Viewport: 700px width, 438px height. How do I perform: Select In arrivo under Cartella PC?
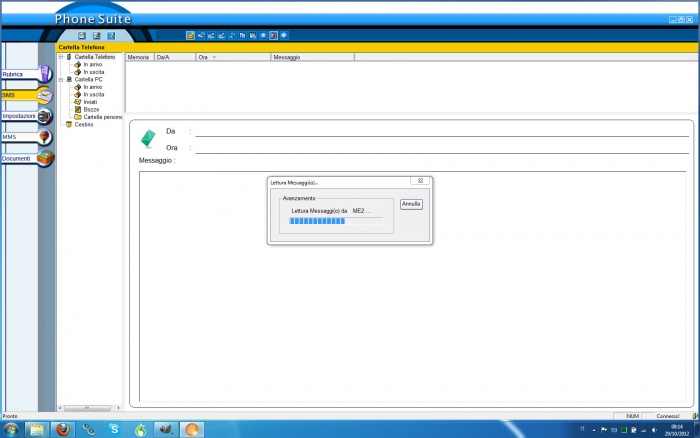(92, 87)
